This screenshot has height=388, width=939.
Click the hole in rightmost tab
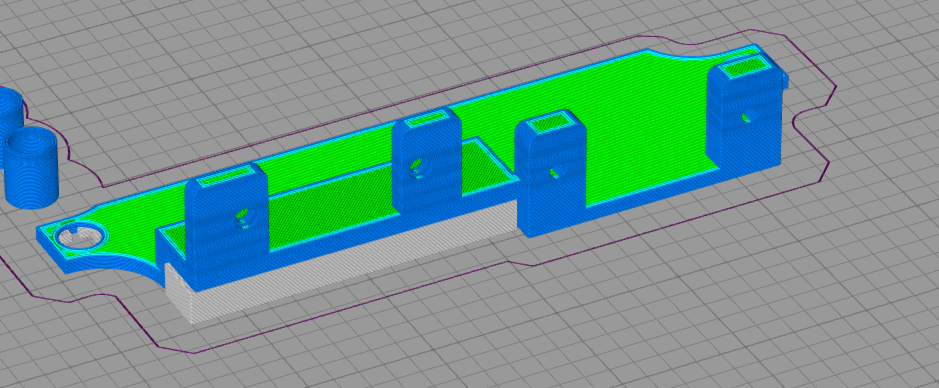pos(747,116)
